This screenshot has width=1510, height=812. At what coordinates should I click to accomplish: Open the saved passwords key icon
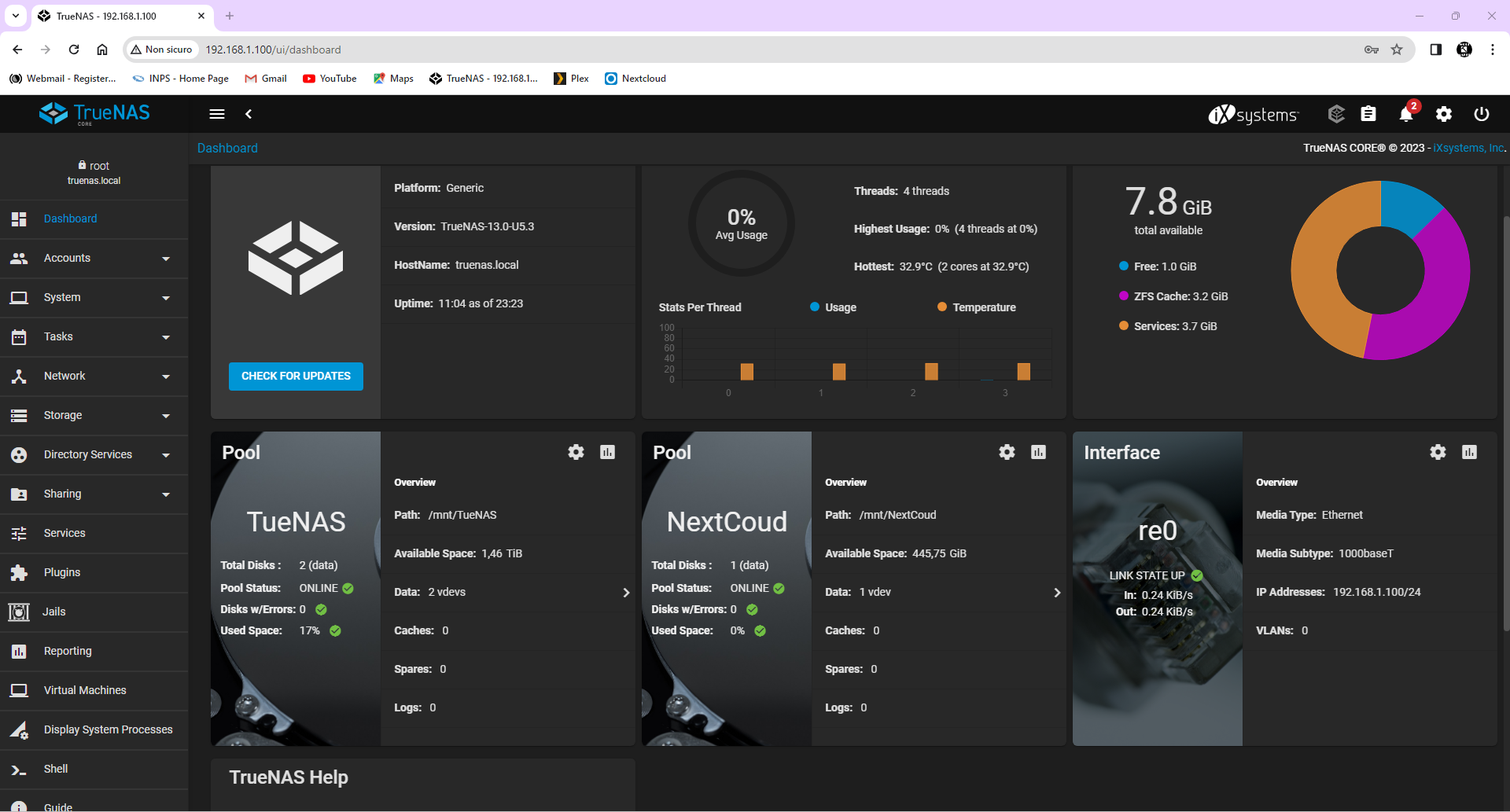[1372, 50]
